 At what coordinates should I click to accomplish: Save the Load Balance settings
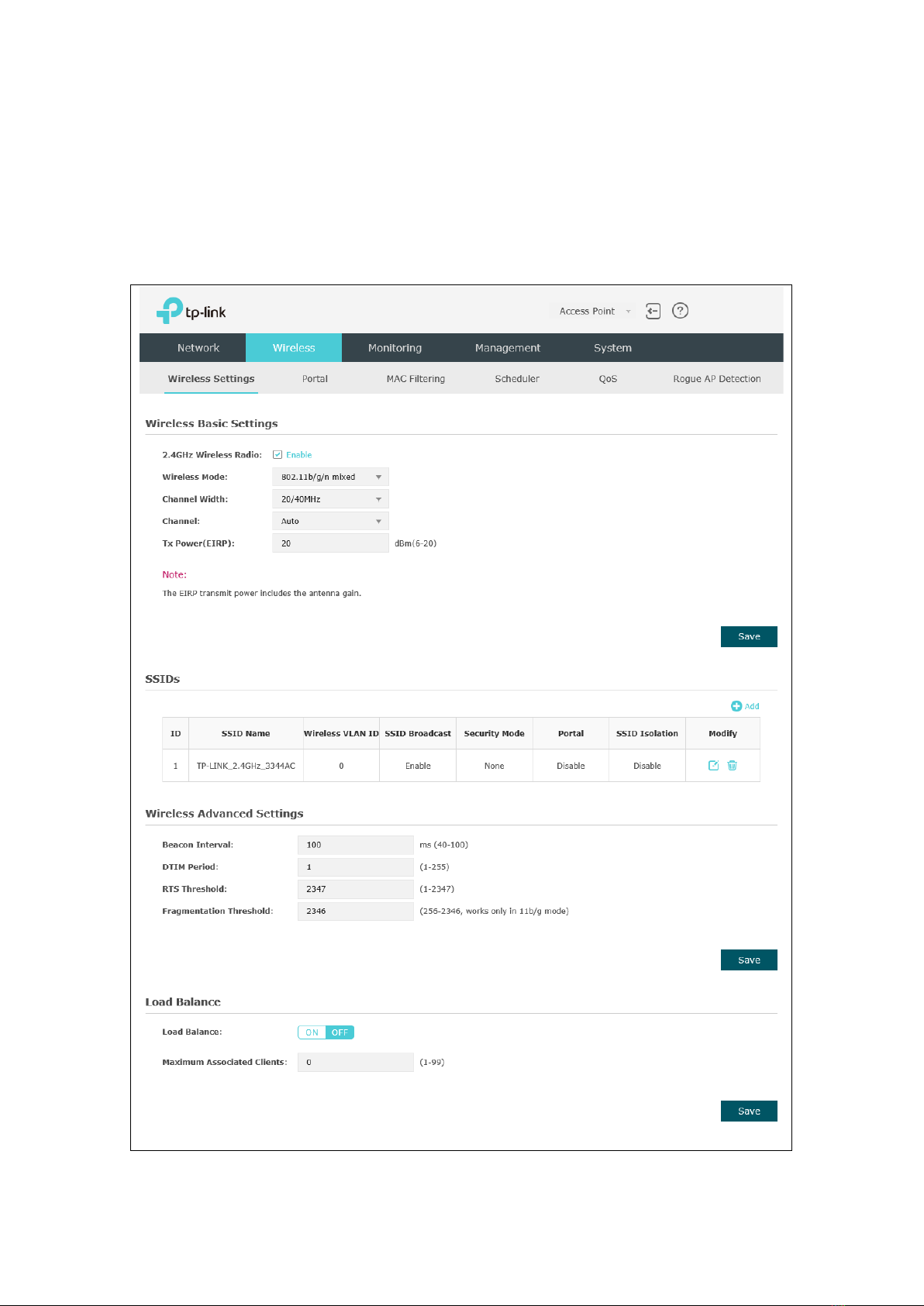pos(749,1111)
